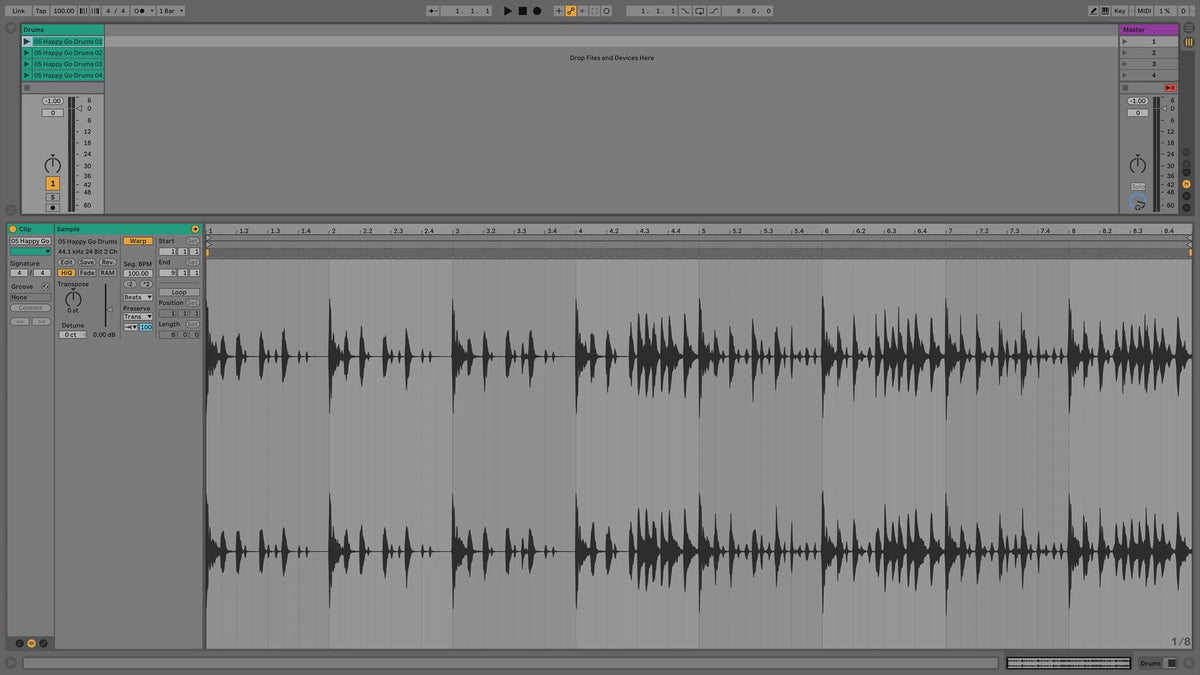Click the transport Stop button

(522, 11)
